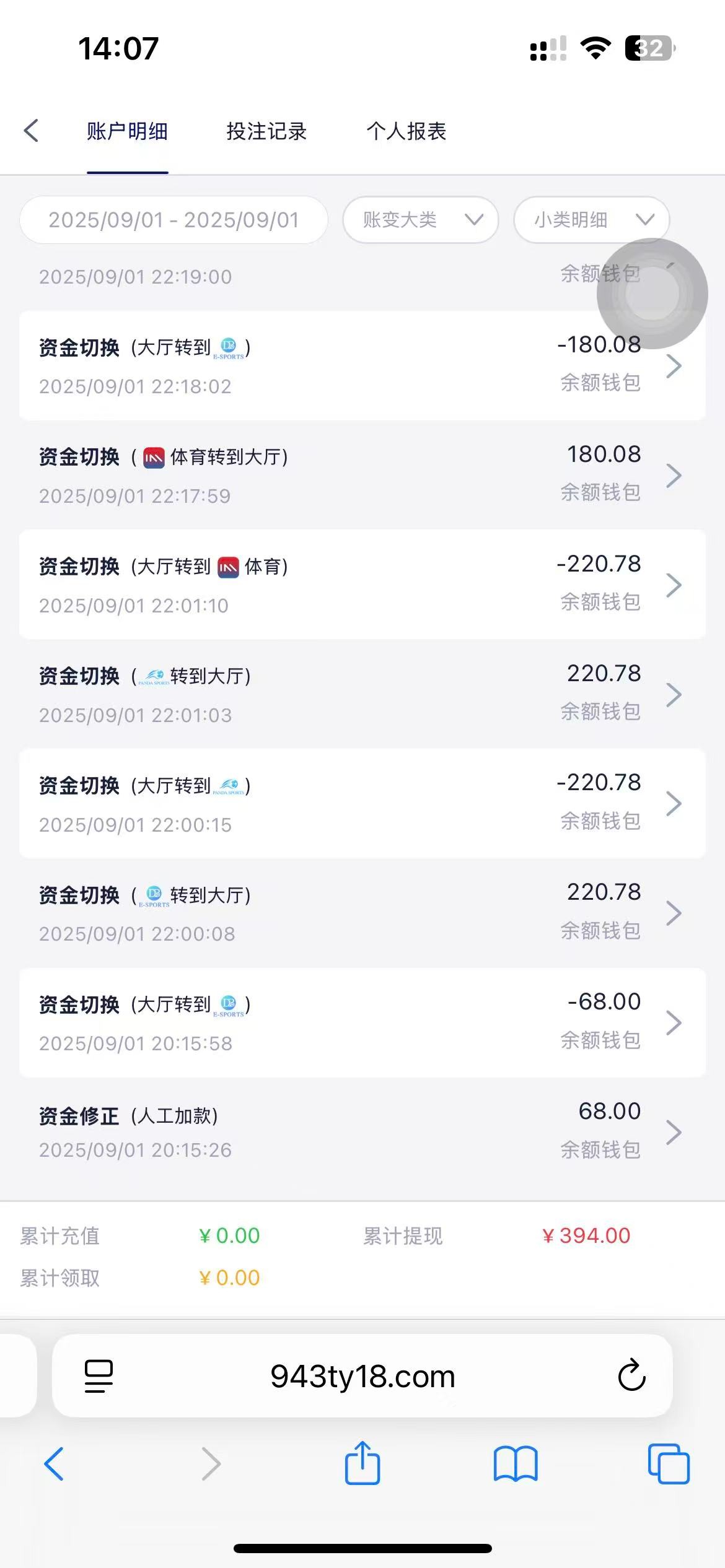
Task: Tap Safari's page format menu icon
Action: tap(99, 1375)
